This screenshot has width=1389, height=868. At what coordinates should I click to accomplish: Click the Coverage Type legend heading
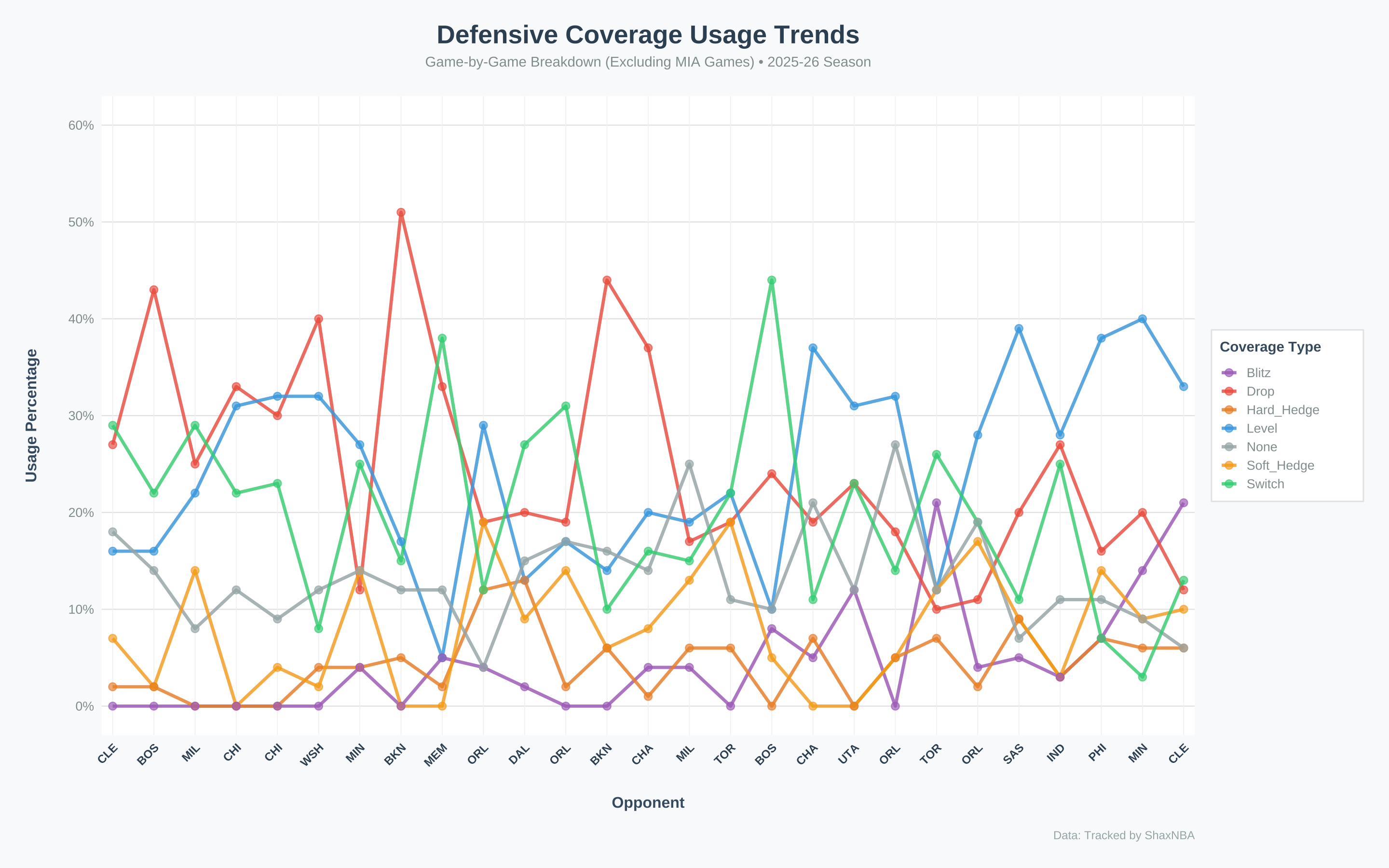[x=1269, y=347]
